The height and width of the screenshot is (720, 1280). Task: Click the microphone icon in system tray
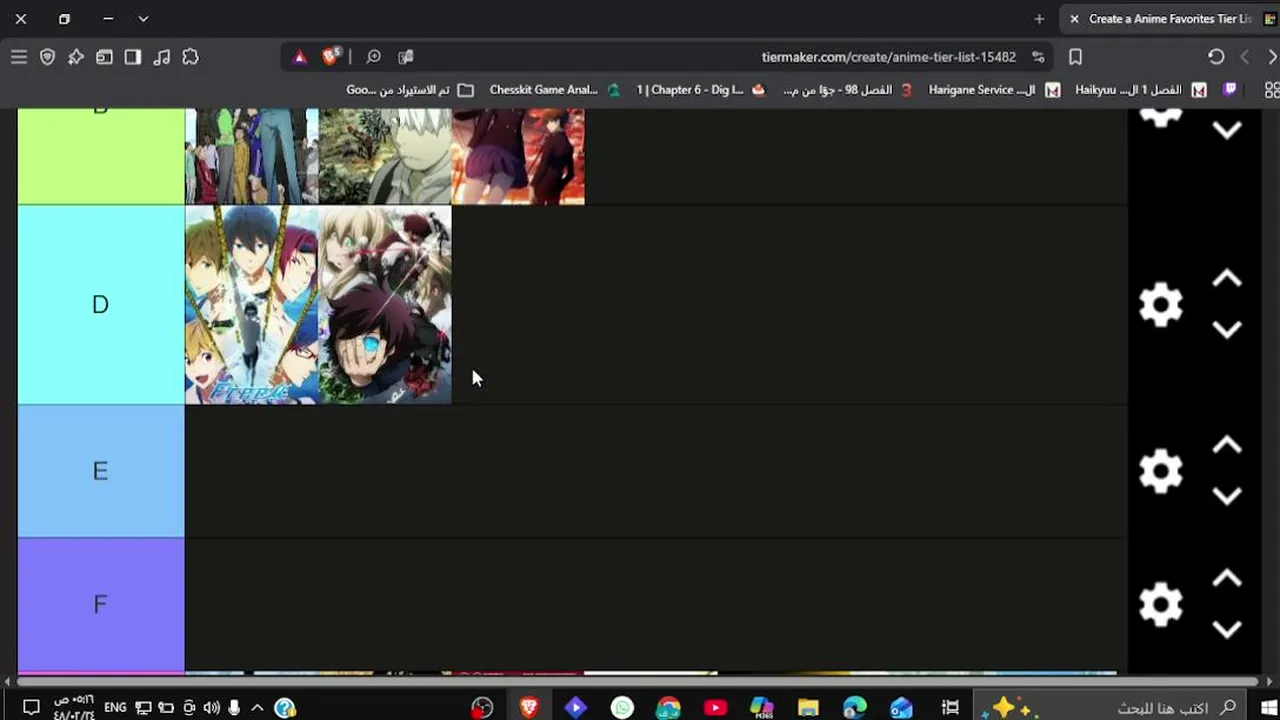(234, 708)
